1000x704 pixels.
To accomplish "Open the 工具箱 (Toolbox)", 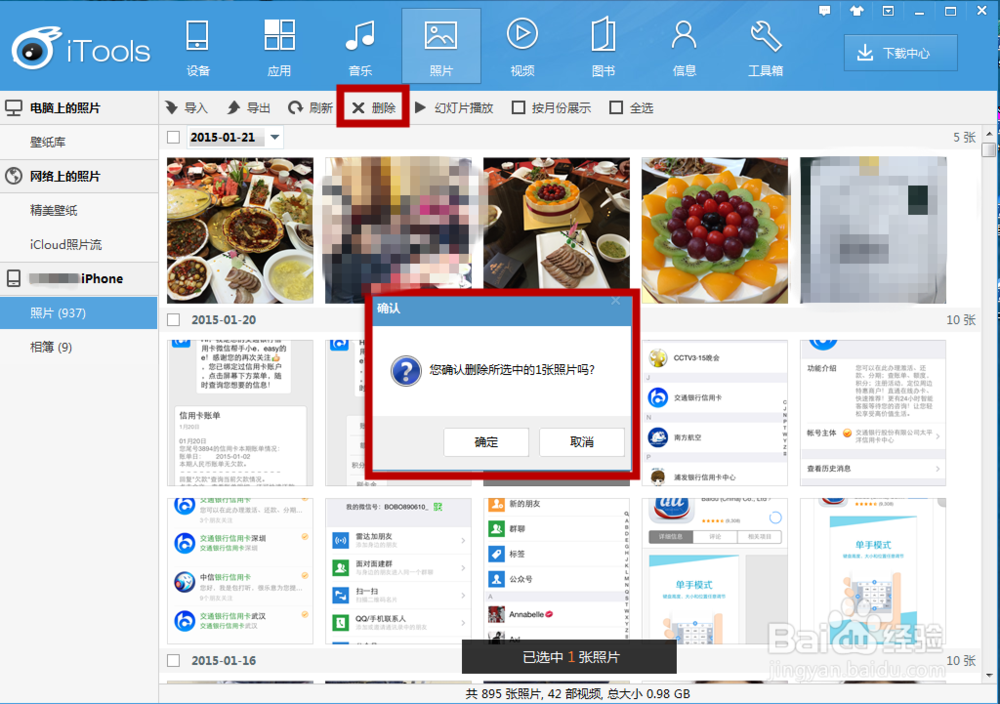I will coord(765,45).
